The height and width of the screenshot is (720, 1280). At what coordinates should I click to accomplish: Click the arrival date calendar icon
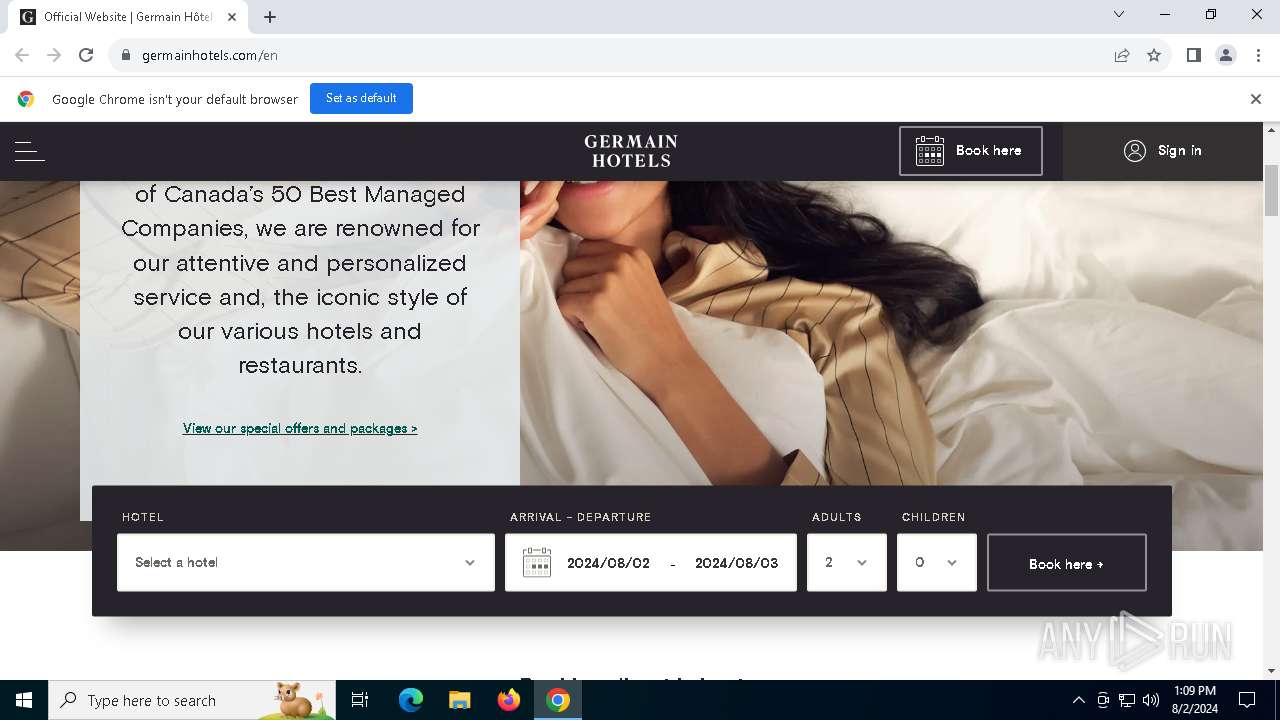(x=537, y=562)
